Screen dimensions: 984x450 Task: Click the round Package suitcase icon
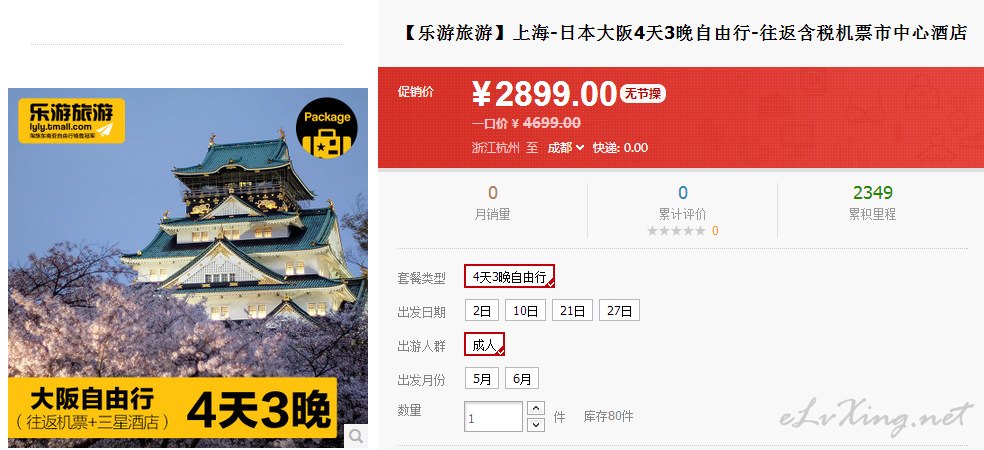[327, 128]
